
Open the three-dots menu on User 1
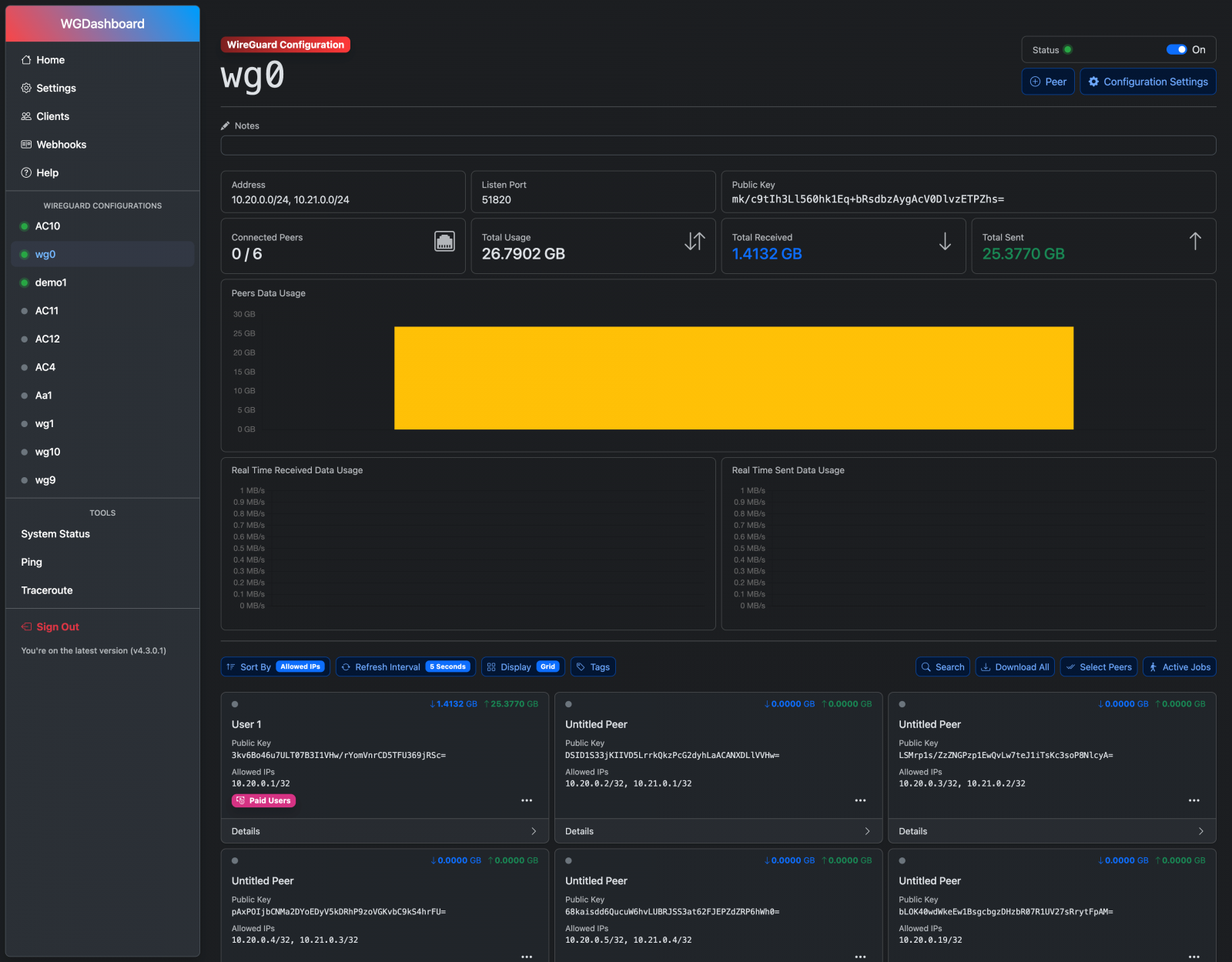[527, 800]
